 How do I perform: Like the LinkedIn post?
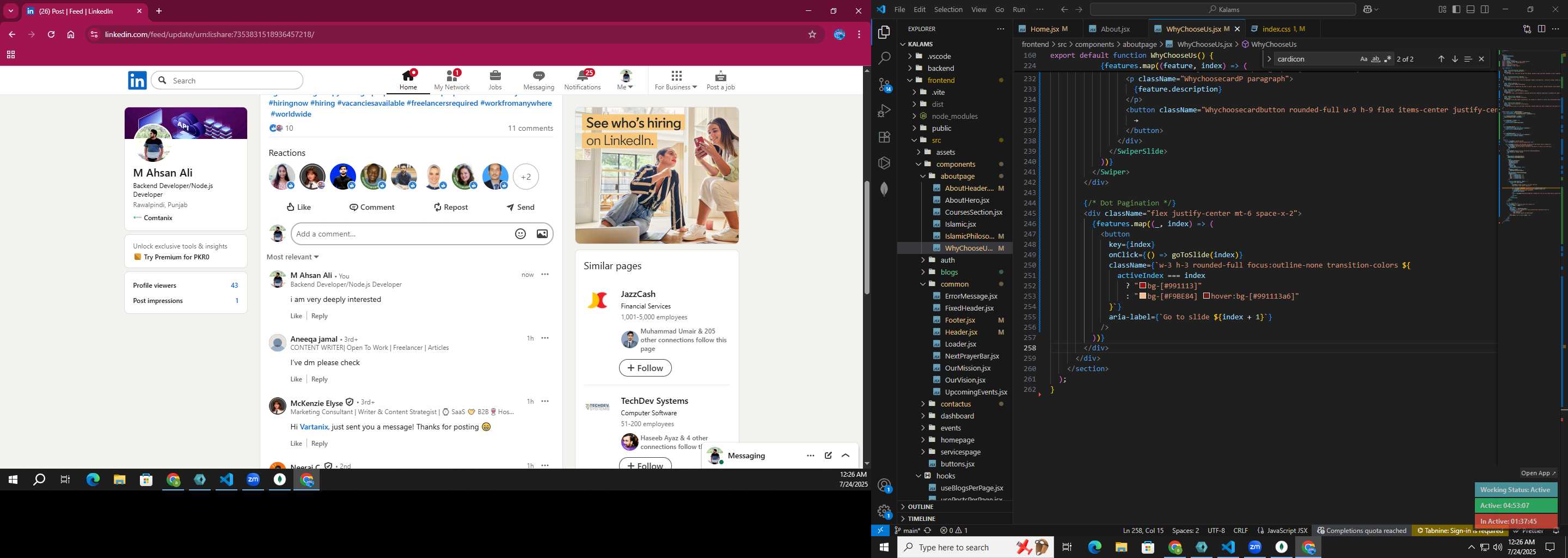[299, 207]
